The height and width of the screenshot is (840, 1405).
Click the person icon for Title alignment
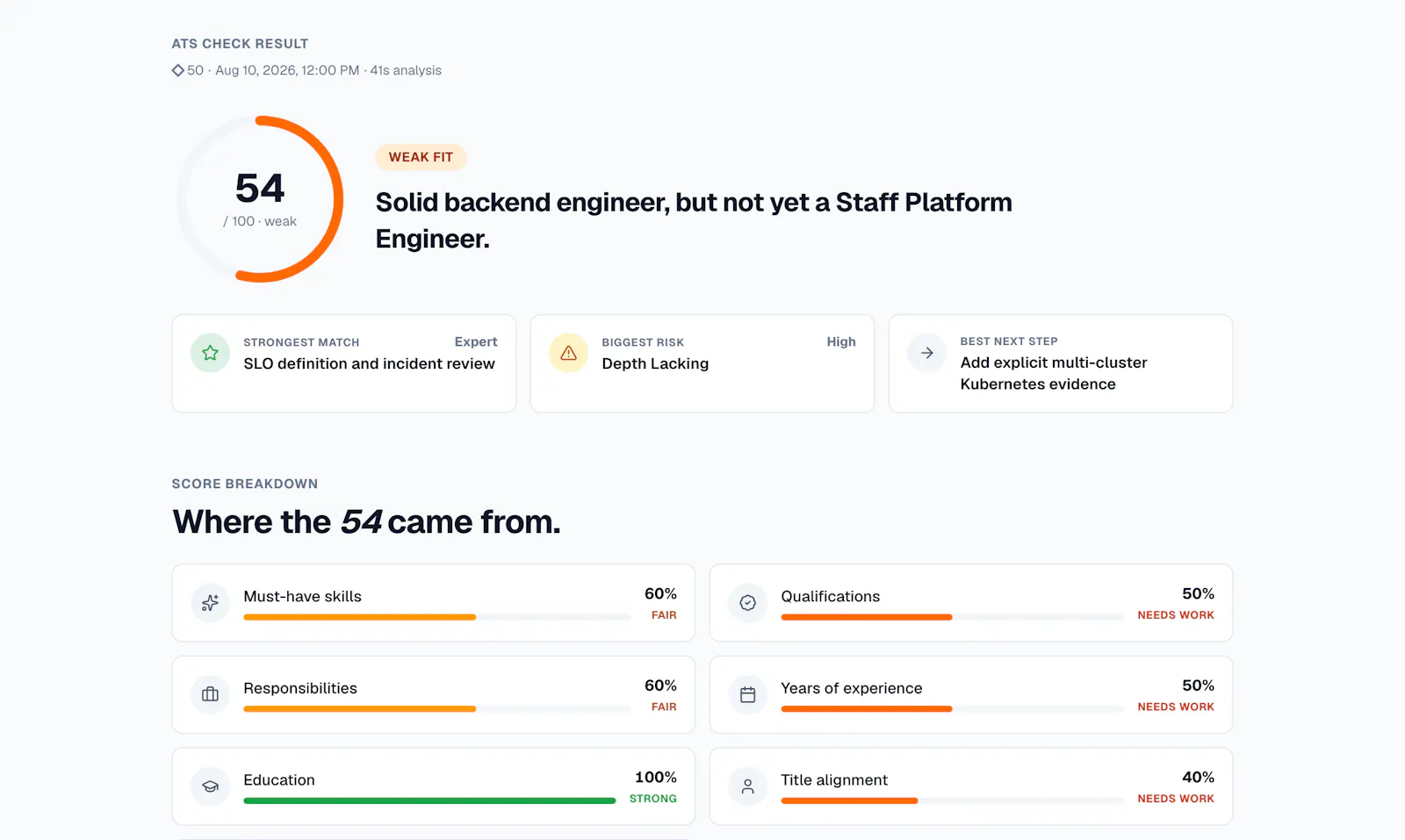coord(747,786)
